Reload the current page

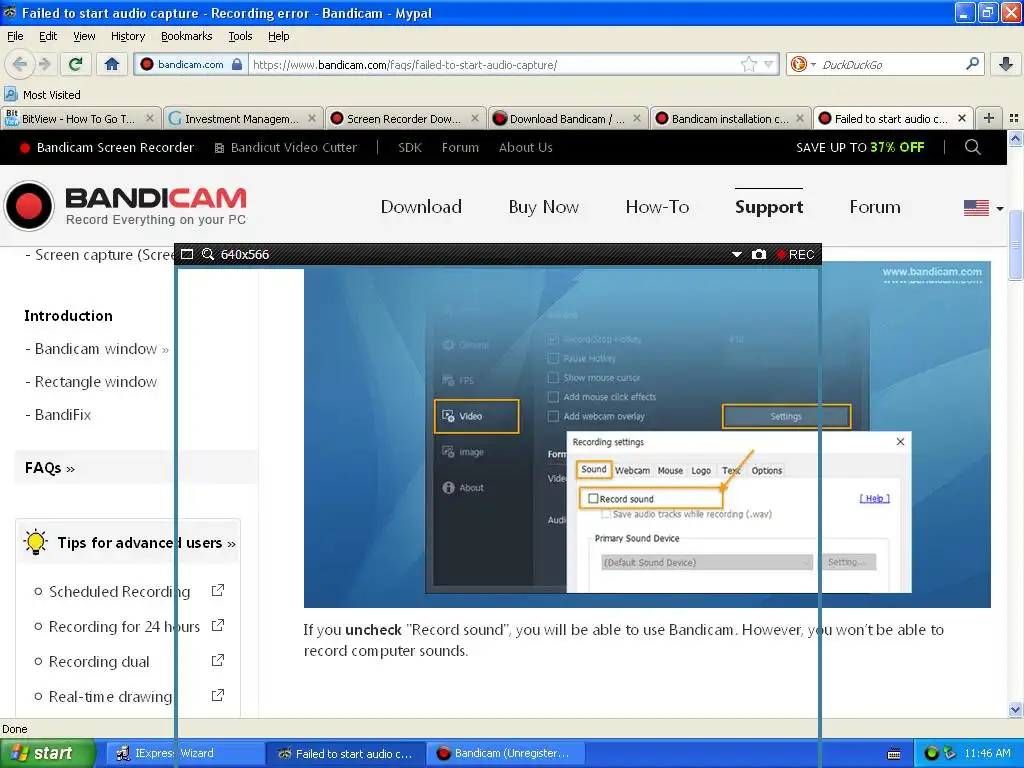[x=76, y=64]
